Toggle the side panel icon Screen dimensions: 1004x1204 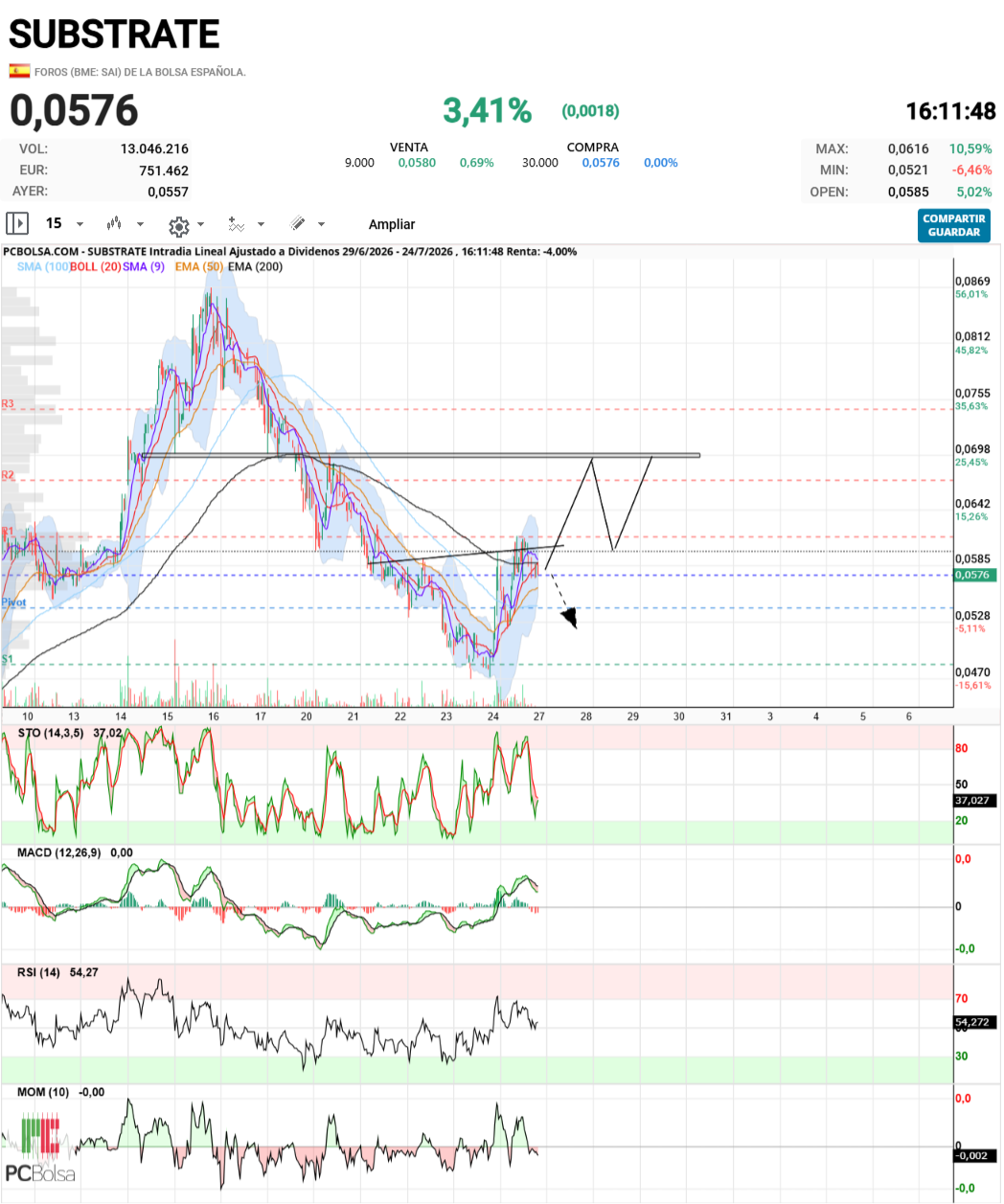17,223
